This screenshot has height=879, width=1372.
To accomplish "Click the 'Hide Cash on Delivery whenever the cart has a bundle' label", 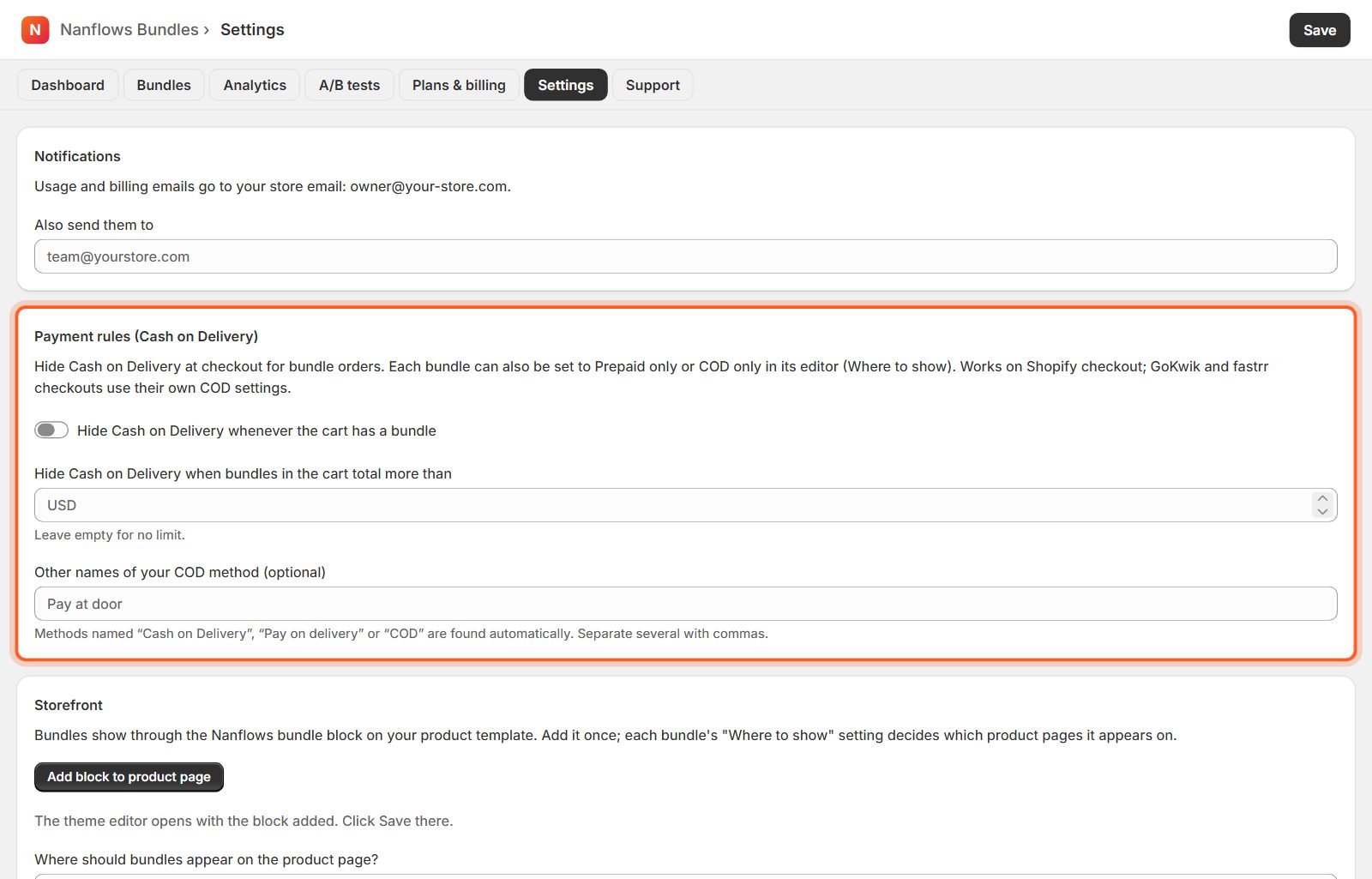I will pyautogui.click(x=256, y=430).
